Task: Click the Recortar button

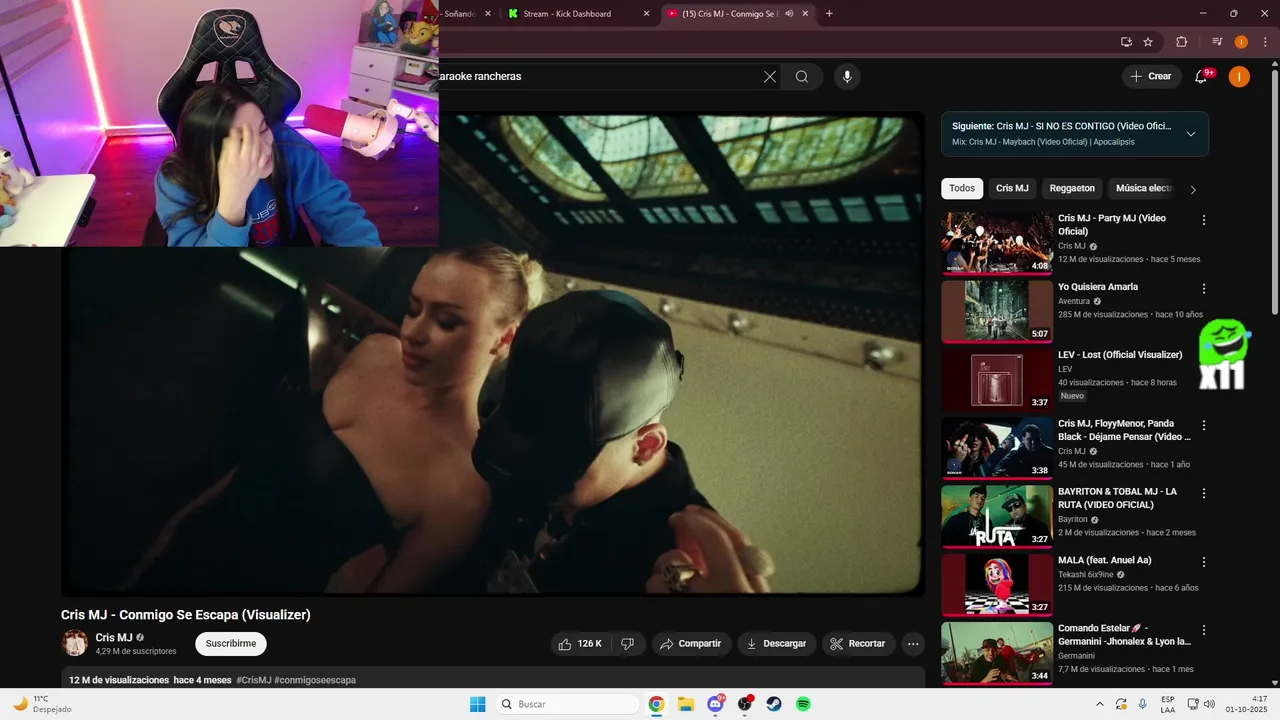Action: click(x=859, y=644)
